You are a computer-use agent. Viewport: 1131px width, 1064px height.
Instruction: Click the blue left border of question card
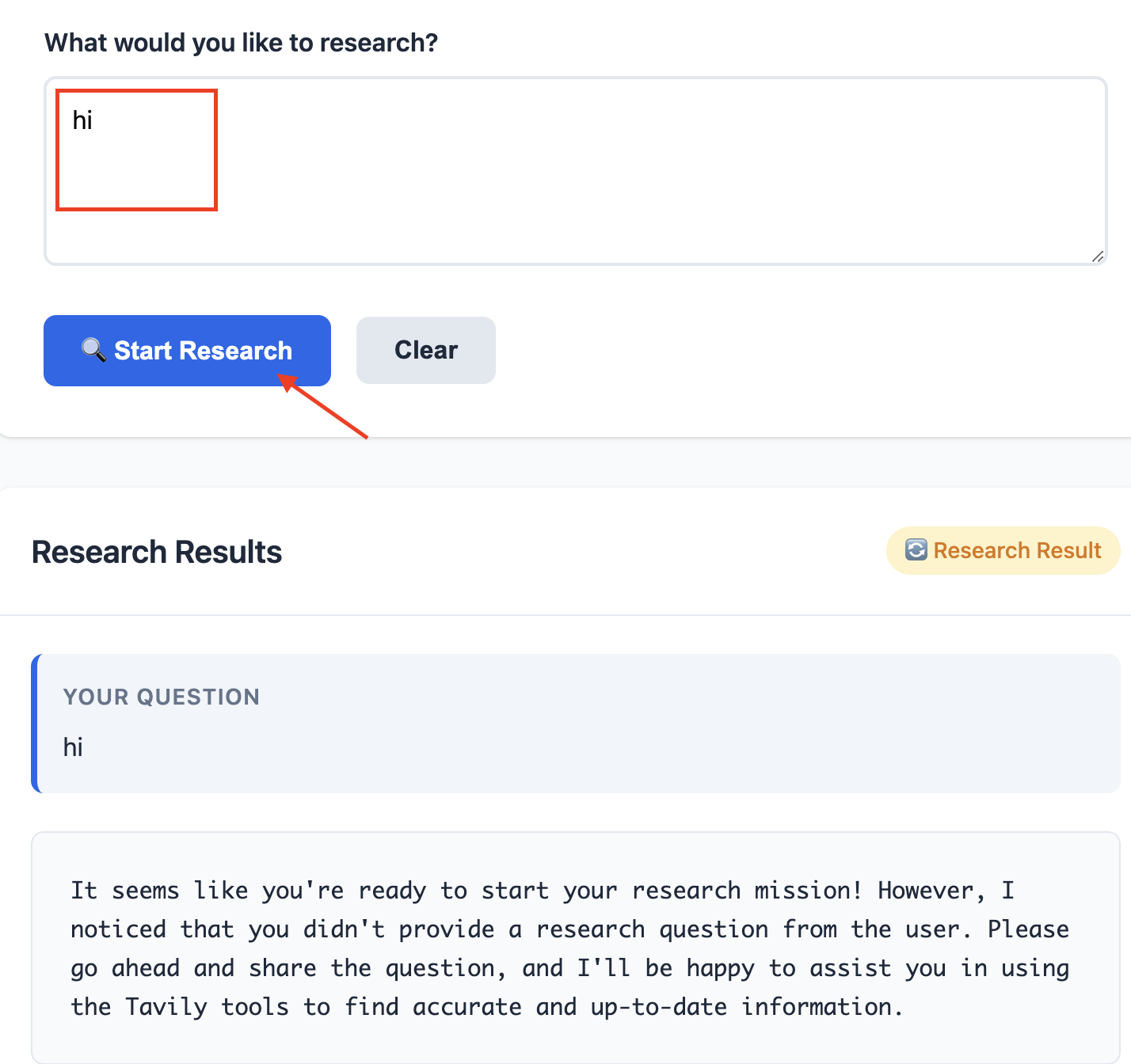tap(35, 724)
